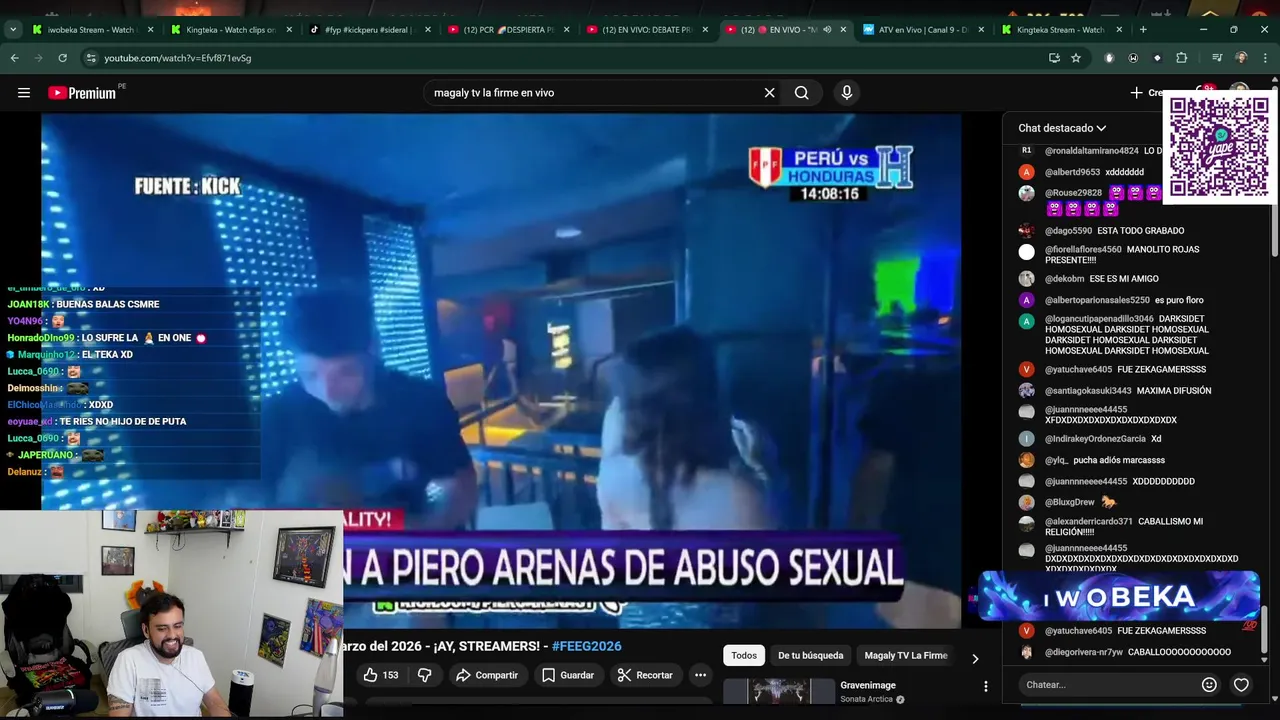Click the Compartir share button

point(487,675)
